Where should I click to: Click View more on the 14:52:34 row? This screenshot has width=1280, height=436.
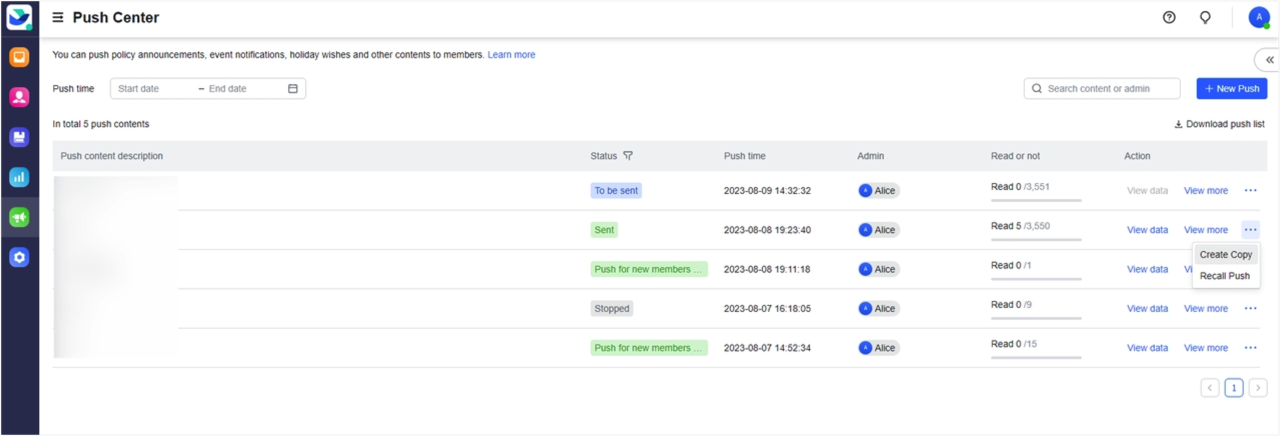pos(1206,348)
